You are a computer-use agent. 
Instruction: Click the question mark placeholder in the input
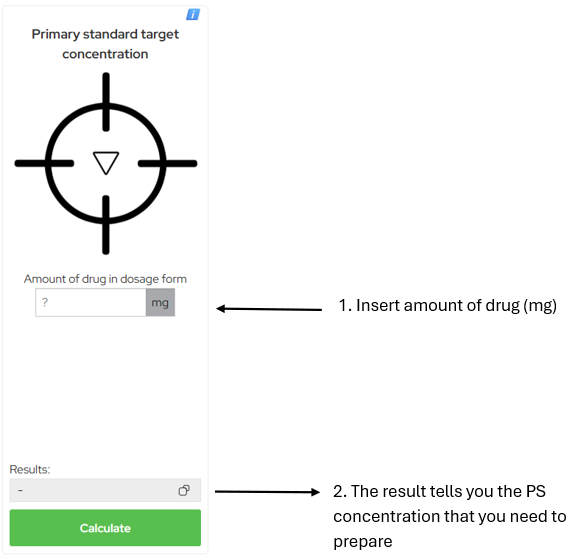(45, 302)
